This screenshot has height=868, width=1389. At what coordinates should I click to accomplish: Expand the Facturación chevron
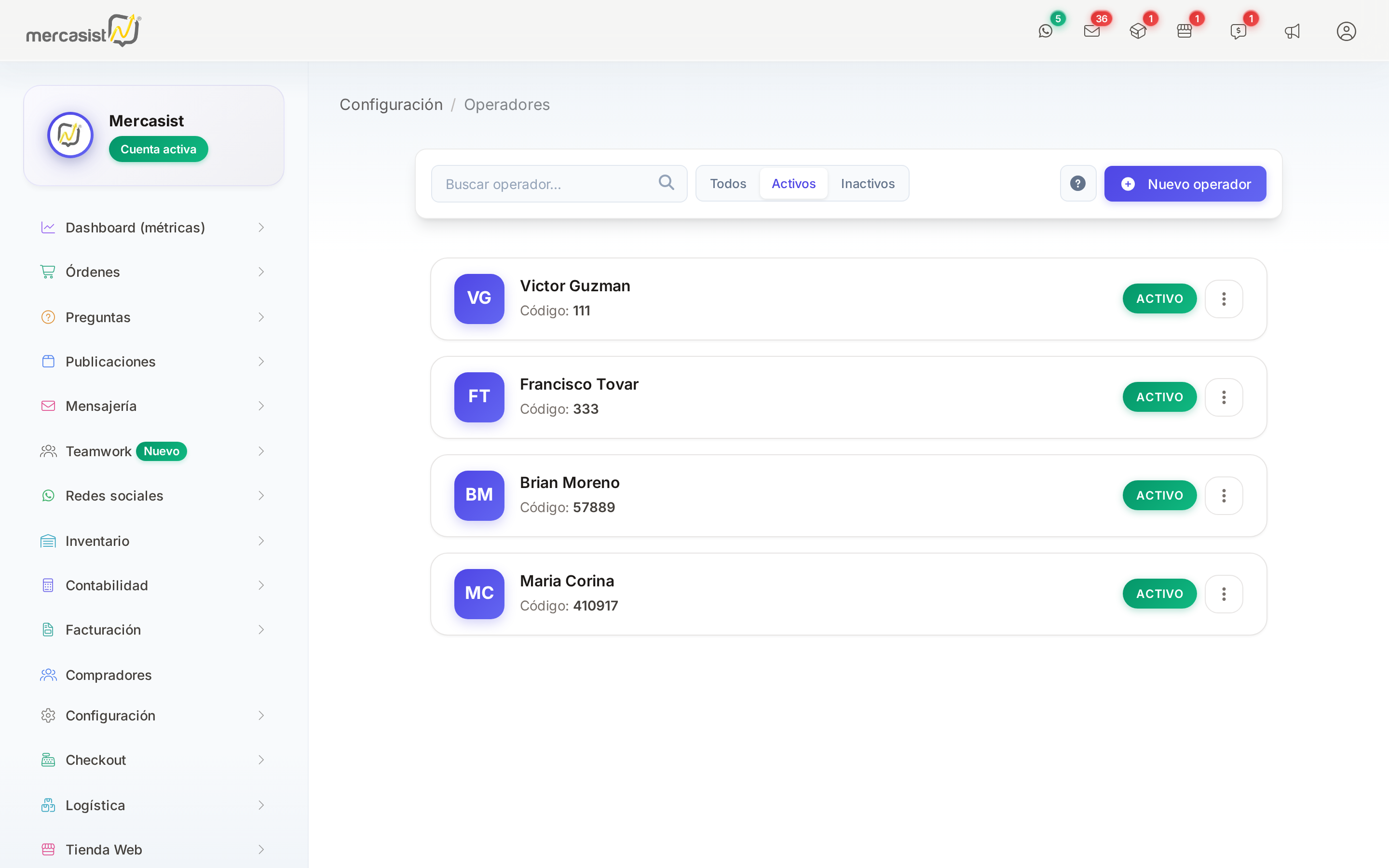pos(261,630)
